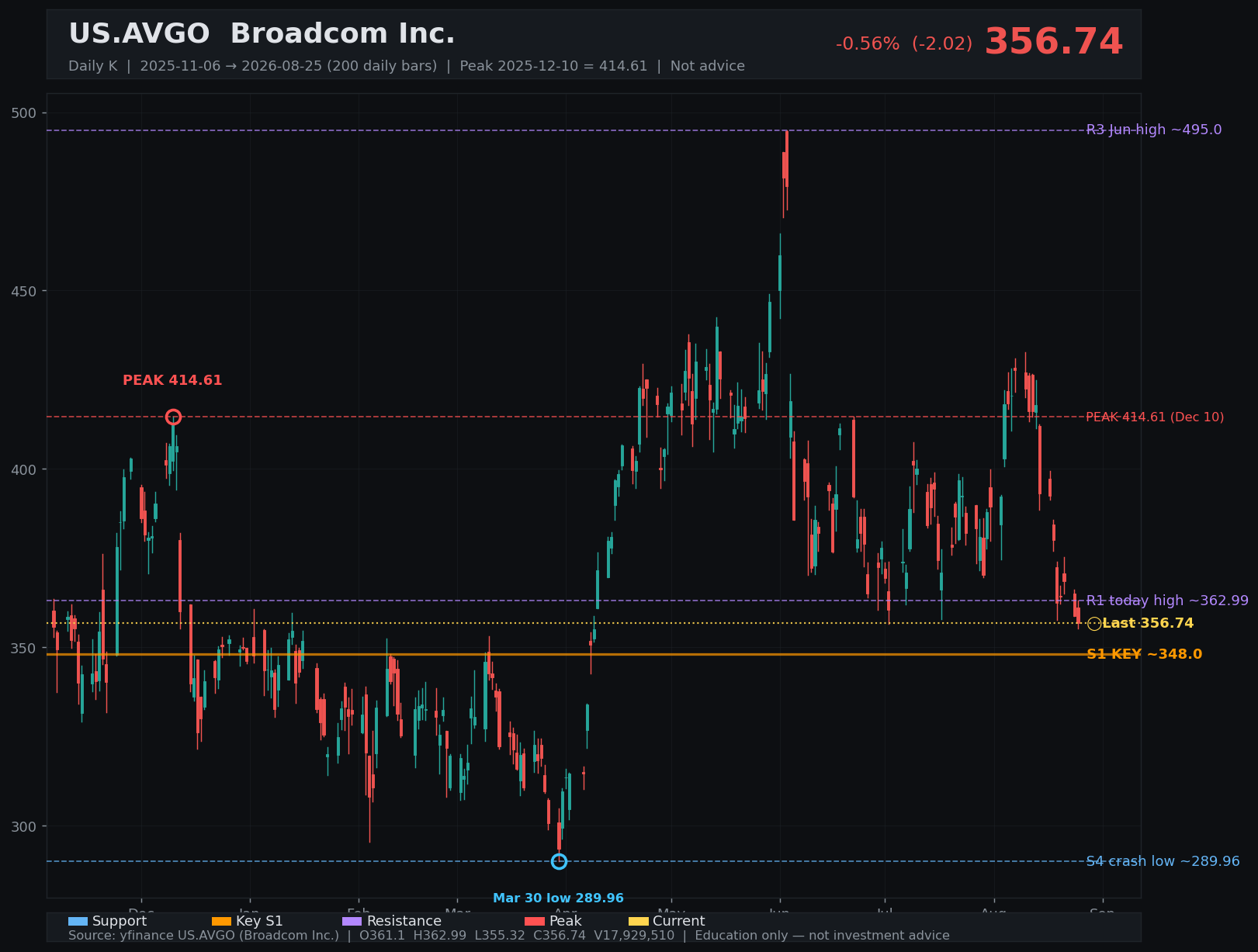Click the PEAK 414.61 annotation above the circle

(x=172, y=381)
